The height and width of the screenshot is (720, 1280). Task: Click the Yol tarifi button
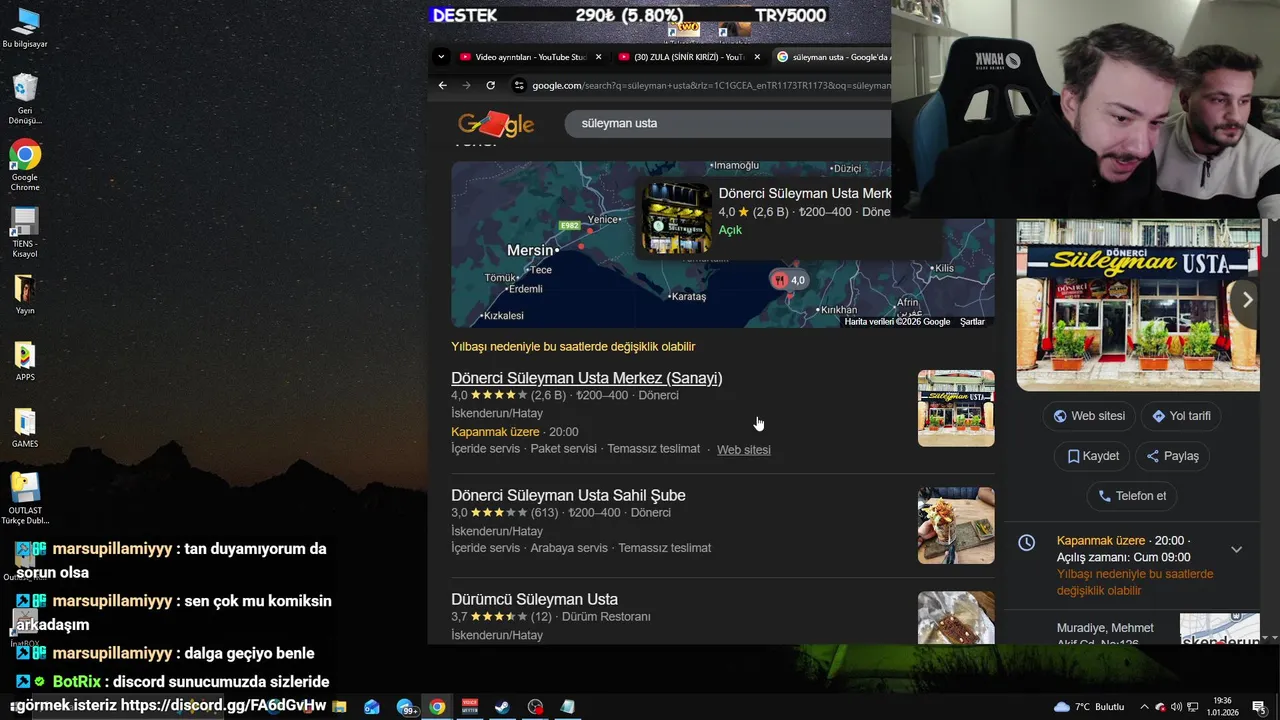(x=1180, y=416)
